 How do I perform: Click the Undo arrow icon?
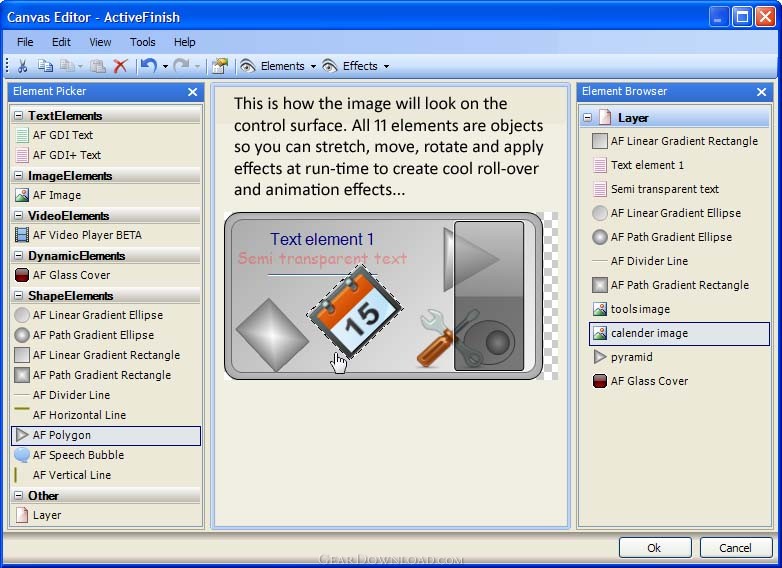click(x=149, y=66)
